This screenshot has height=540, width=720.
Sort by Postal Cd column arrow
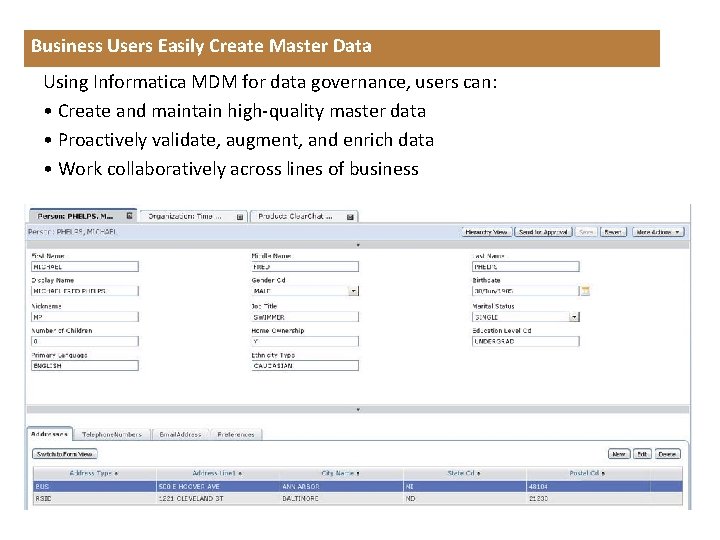point(603,473)
